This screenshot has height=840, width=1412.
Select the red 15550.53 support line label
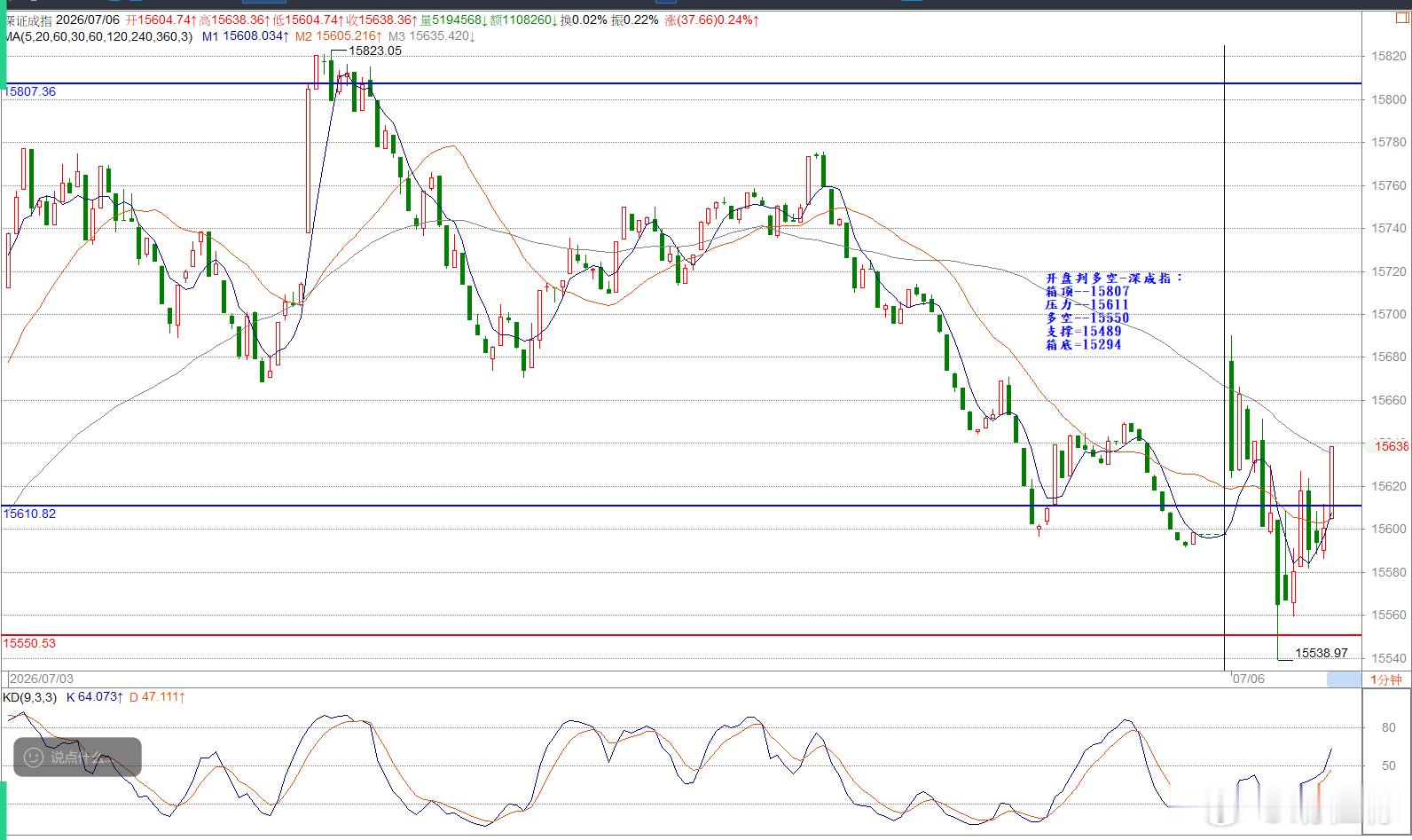click(30, 643)
